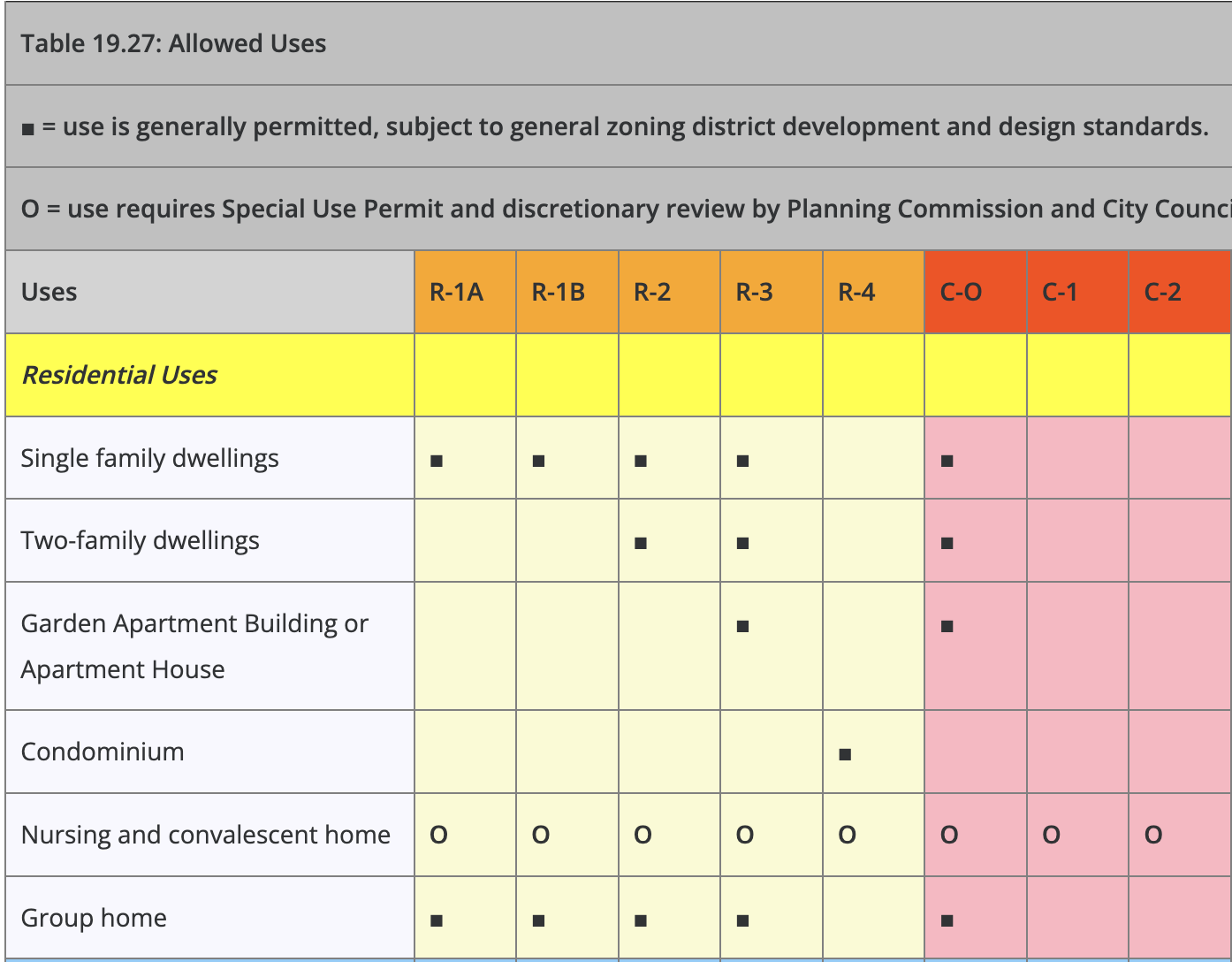Click the "Two-family dwellings" row label

pos(140,540)
